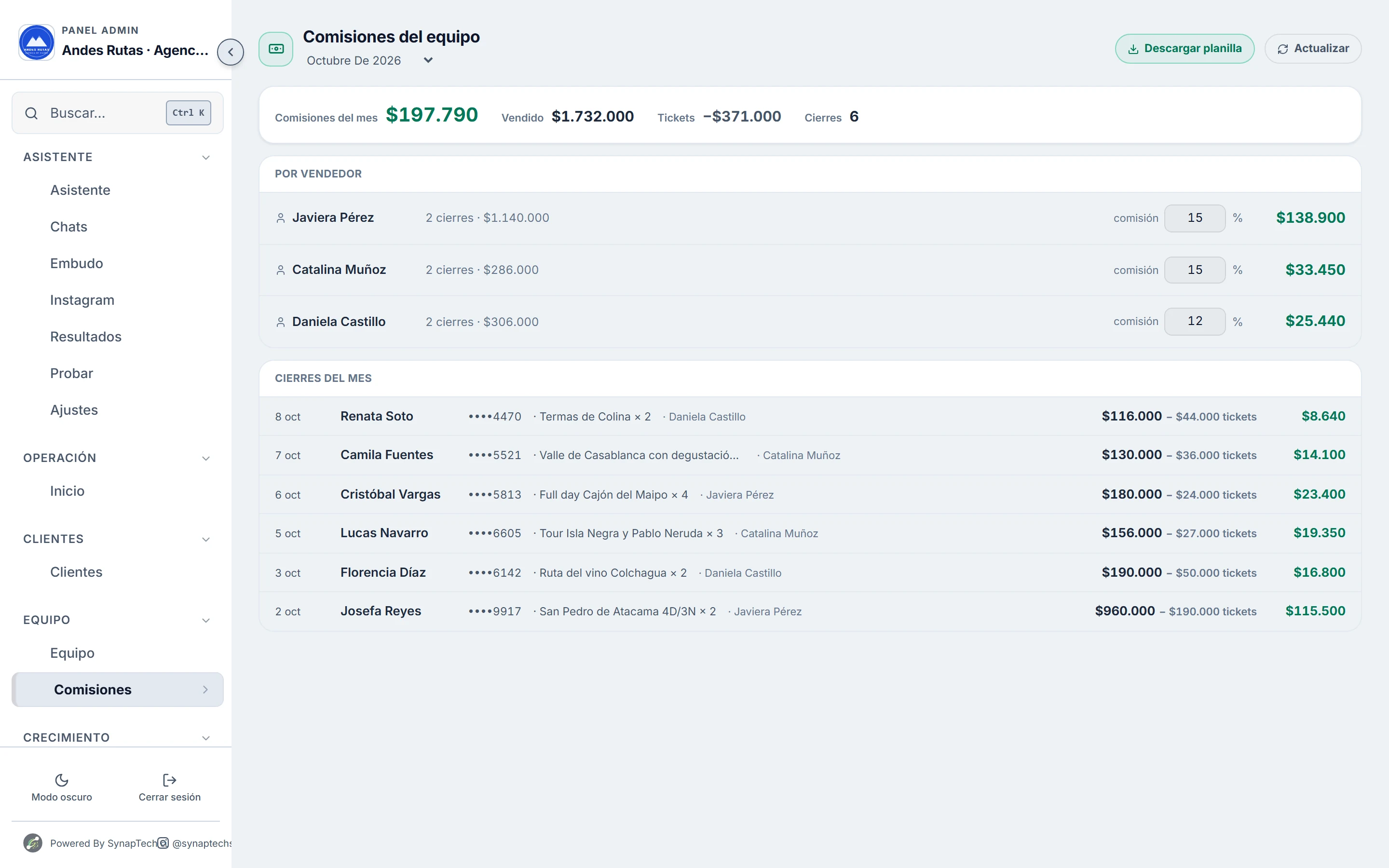Open the Embudo page
This screenshot has width=1389, height=868.
click(x=117, y=263)
